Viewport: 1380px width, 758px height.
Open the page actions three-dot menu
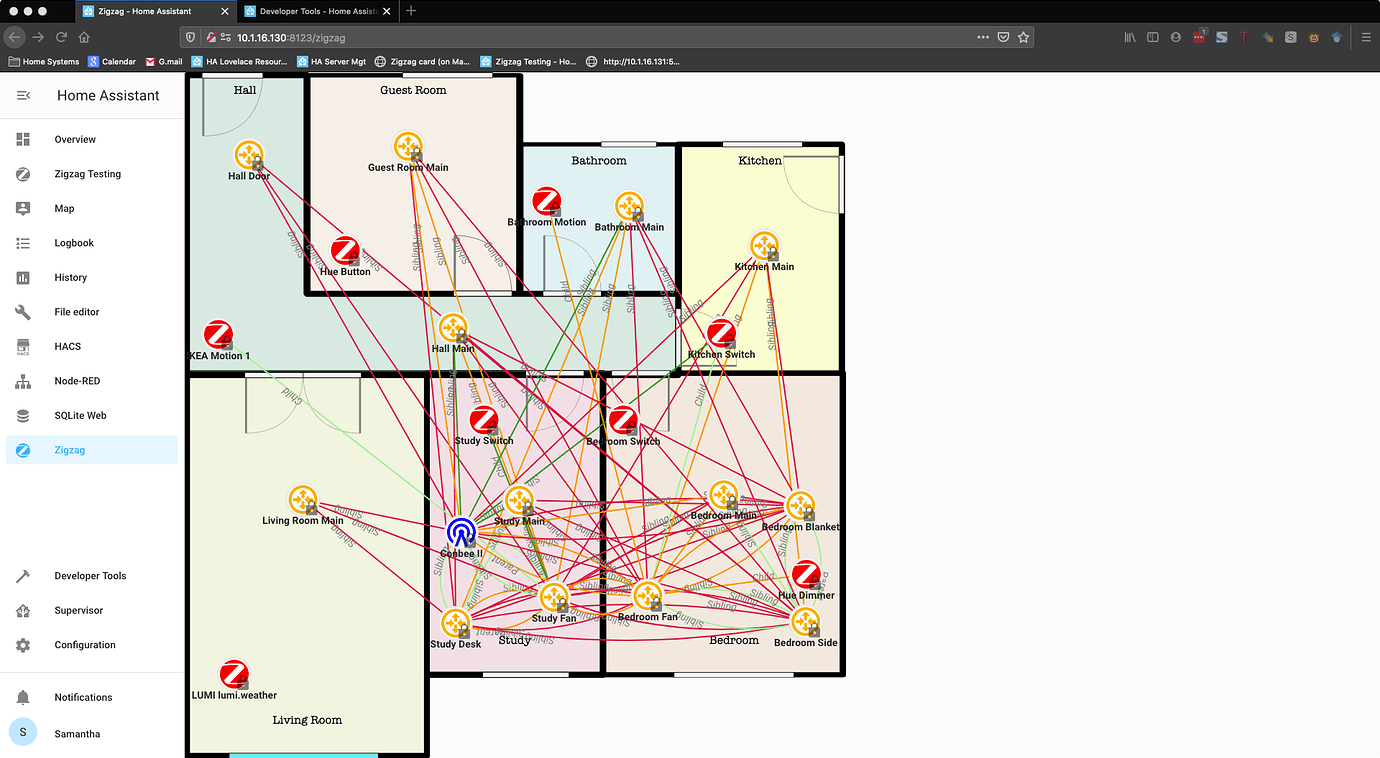point(981,35)
